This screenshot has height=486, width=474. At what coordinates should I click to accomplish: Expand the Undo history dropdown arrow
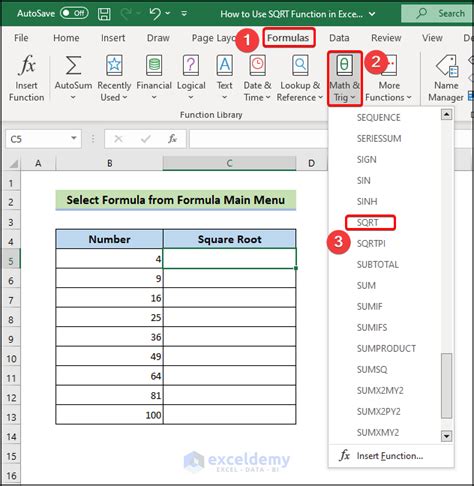tap(168, 13)
